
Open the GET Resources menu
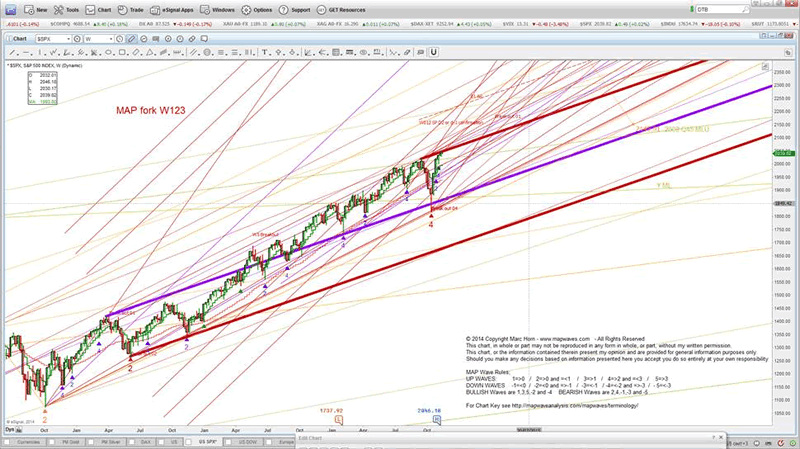pyautogui.click(x=341, y=10)
